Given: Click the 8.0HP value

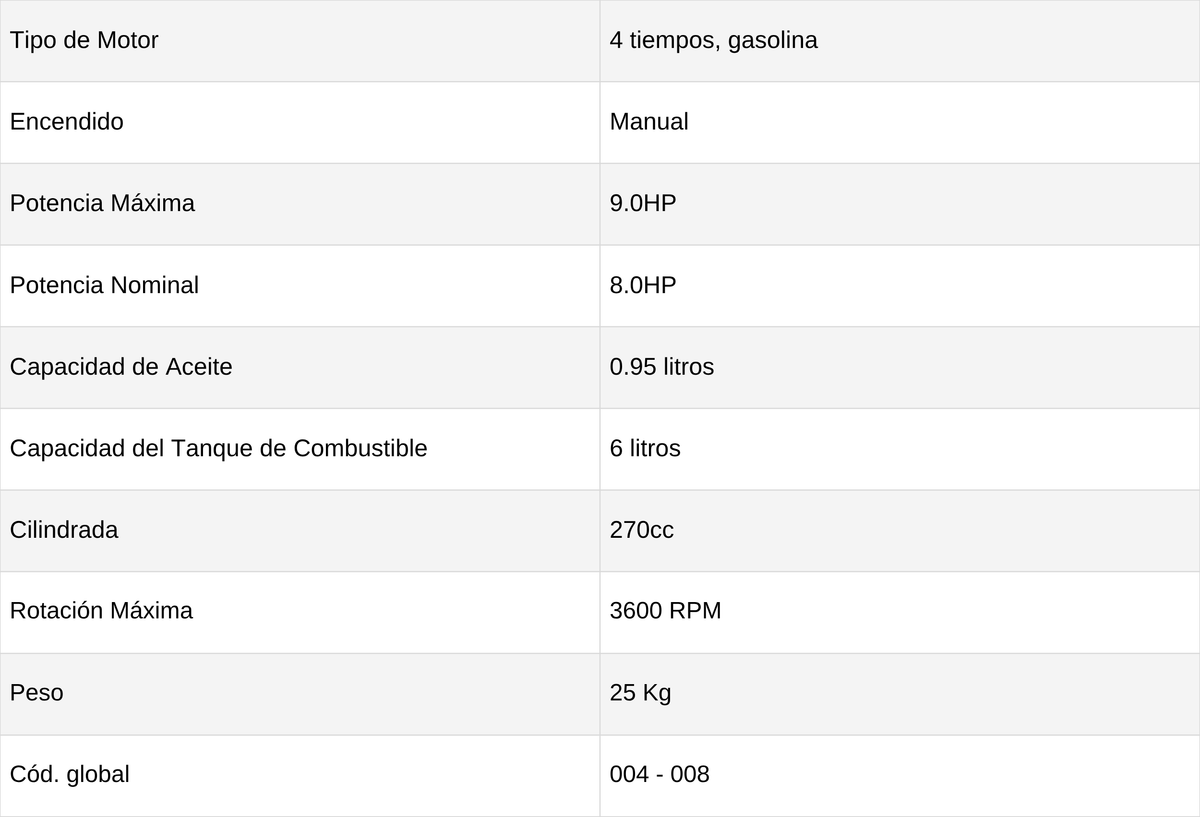Looking at the screenshot, I should click(643, 285).
